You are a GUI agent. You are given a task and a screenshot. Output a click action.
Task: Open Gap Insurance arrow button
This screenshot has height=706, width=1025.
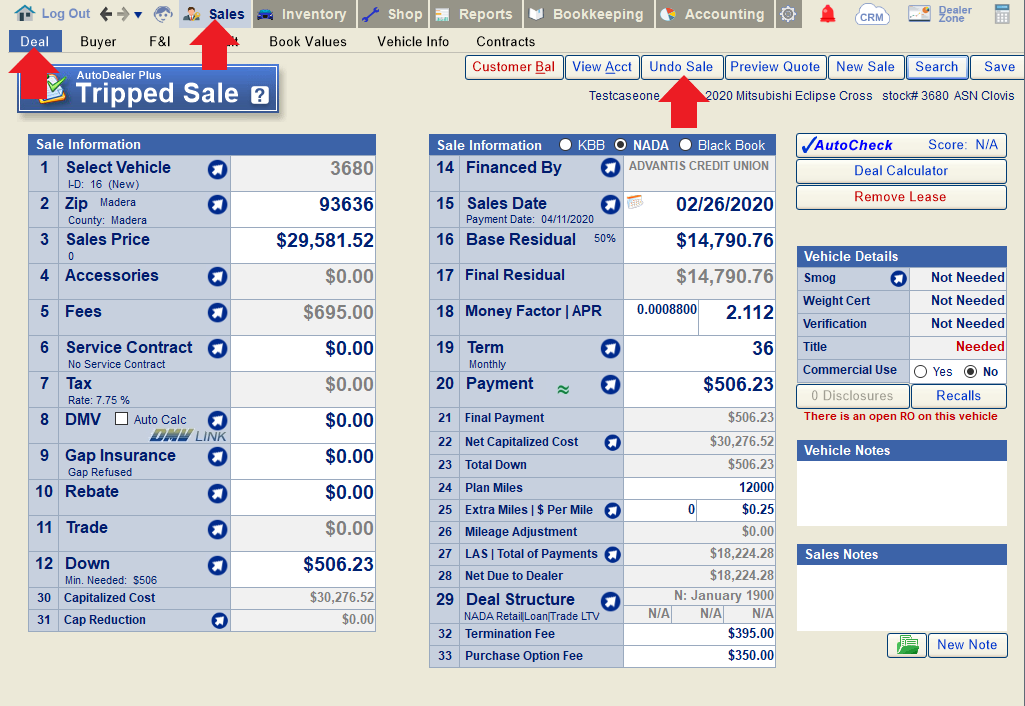[217, 457]
